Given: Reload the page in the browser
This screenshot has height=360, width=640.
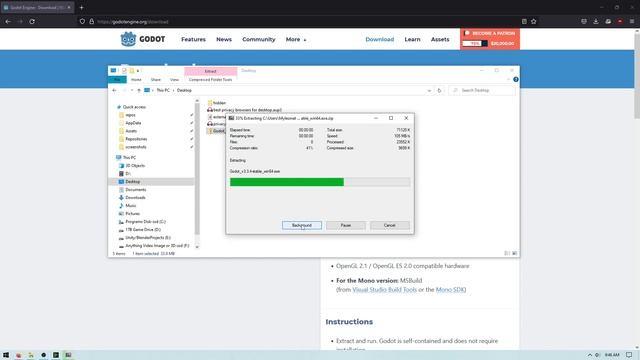Looking at the screenshot, I should pyautogui.click(x=32, y=21).
